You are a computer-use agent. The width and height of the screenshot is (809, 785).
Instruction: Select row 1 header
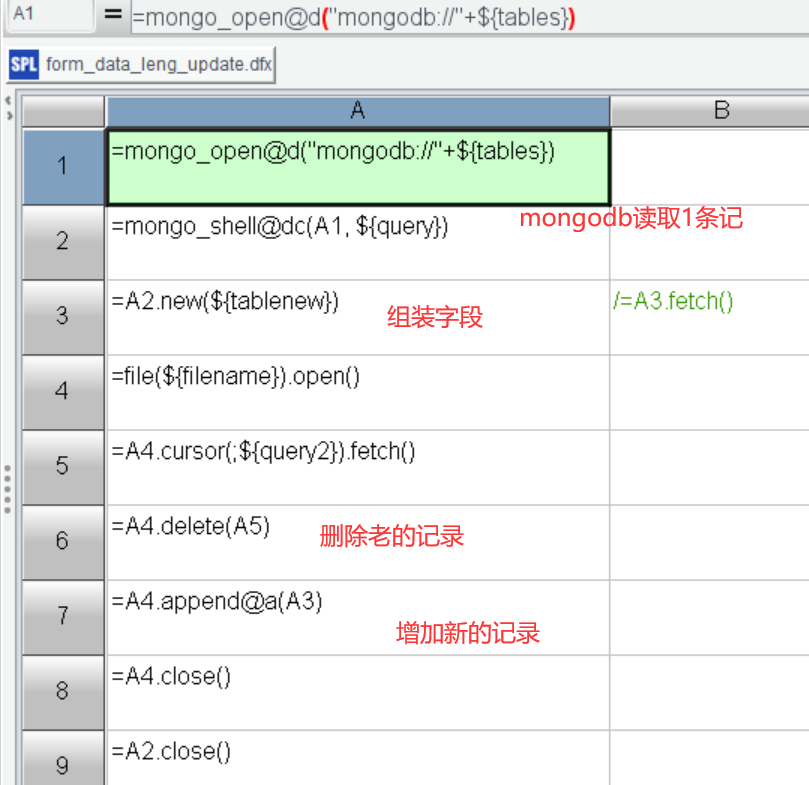coord(63,166)
